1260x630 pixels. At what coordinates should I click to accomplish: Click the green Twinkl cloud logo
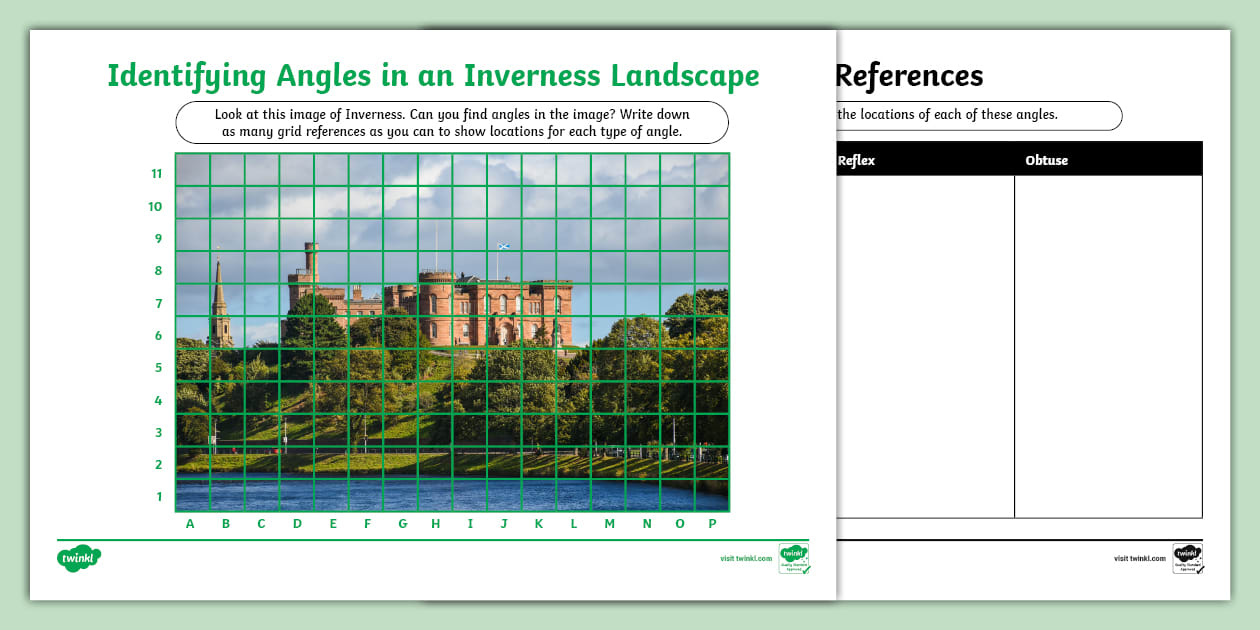click(x=78, y=559)
